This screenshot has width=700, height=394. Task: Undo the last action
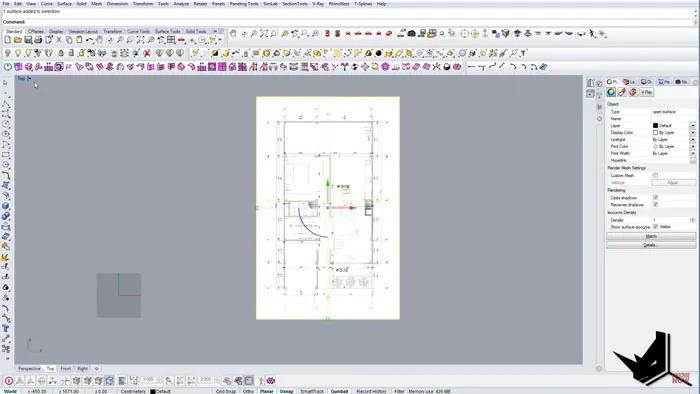coord(90,40)
